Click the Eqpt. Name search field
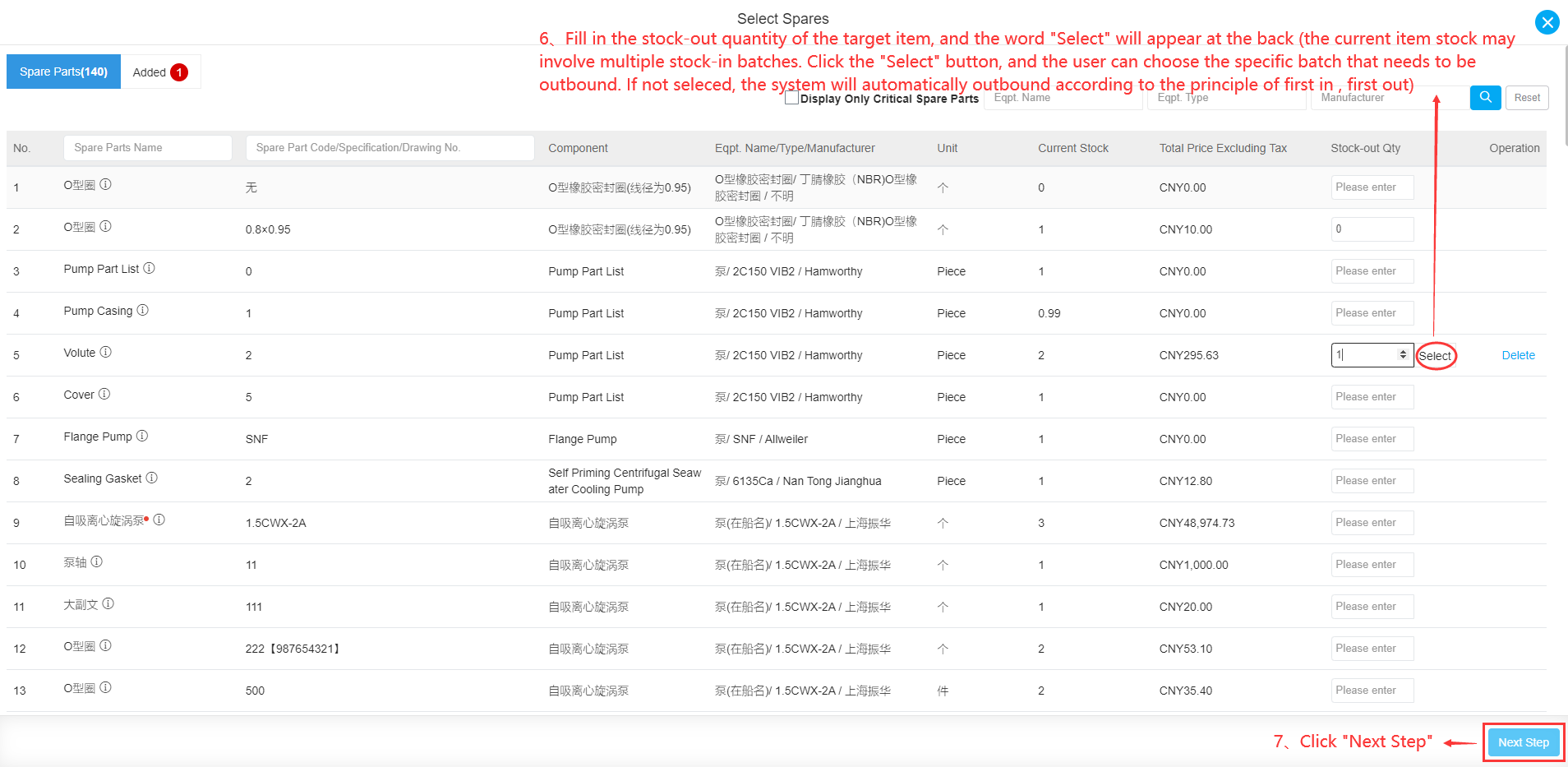The height and width of the screenshot is (767, 1568). 1063,98
